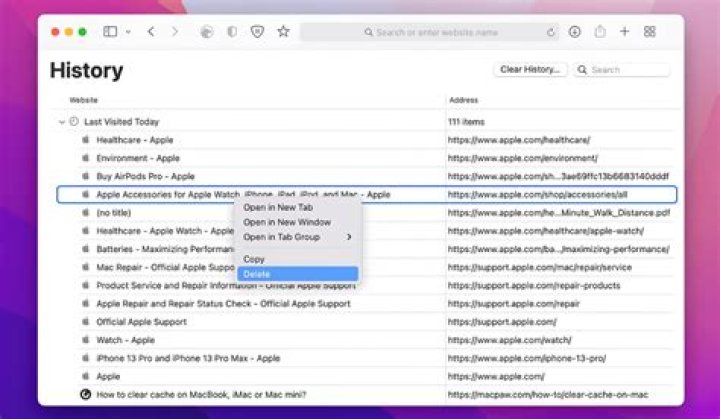This screenshot has height=419, width=720.
Task: Click the star bookmark icon
Action: click(x=283, y=31)
